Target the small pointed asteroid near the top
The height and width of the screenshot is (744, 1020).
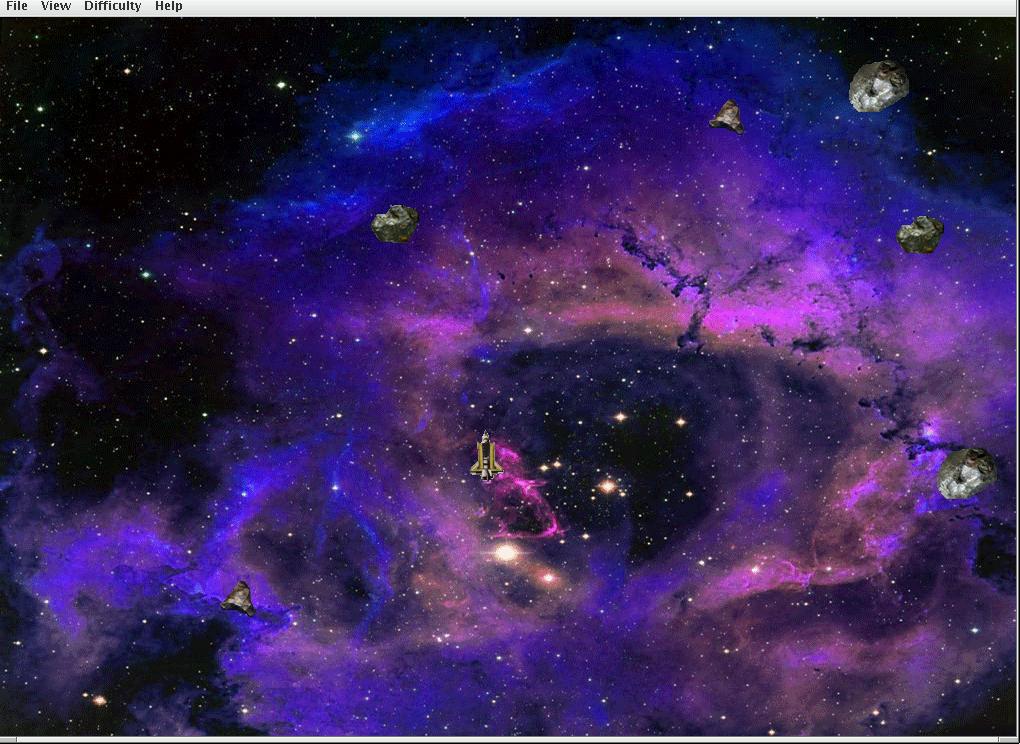pyautogui.click(x=727, y=117)
